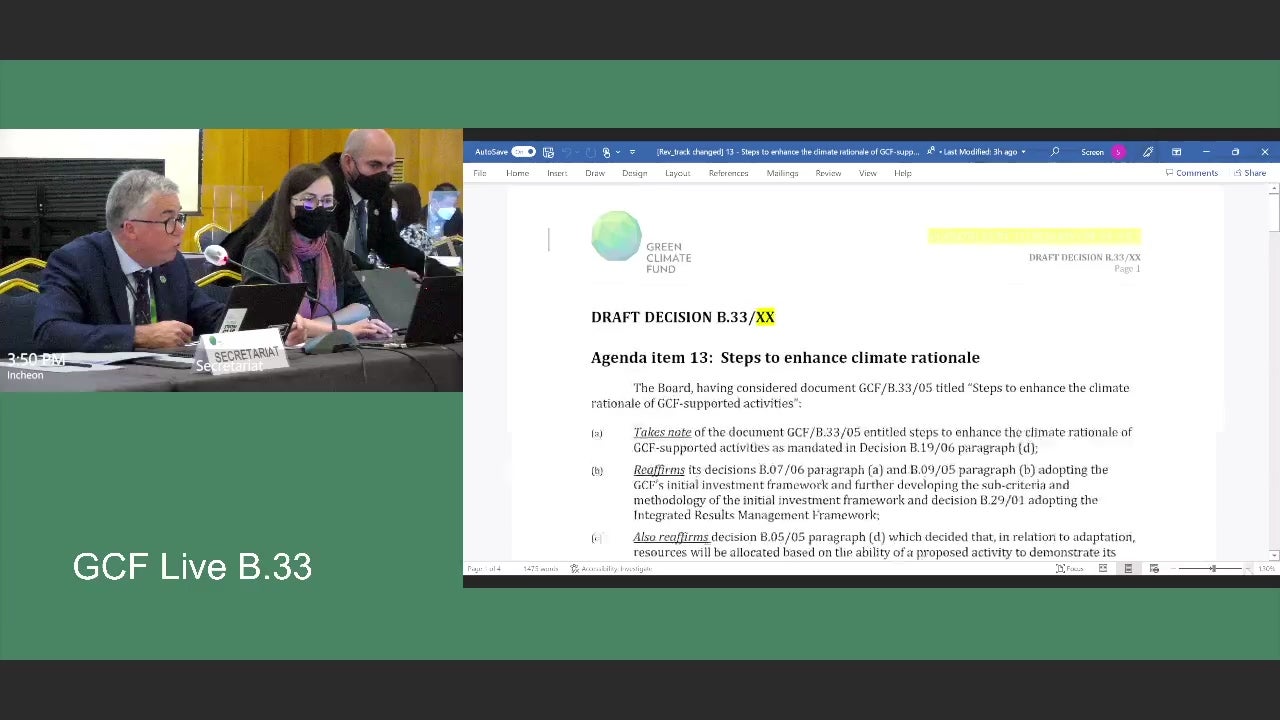The width and height of the screenshot is (1280, 720).
Task: Click the word count in status bar
Action: tap(540, 569)
